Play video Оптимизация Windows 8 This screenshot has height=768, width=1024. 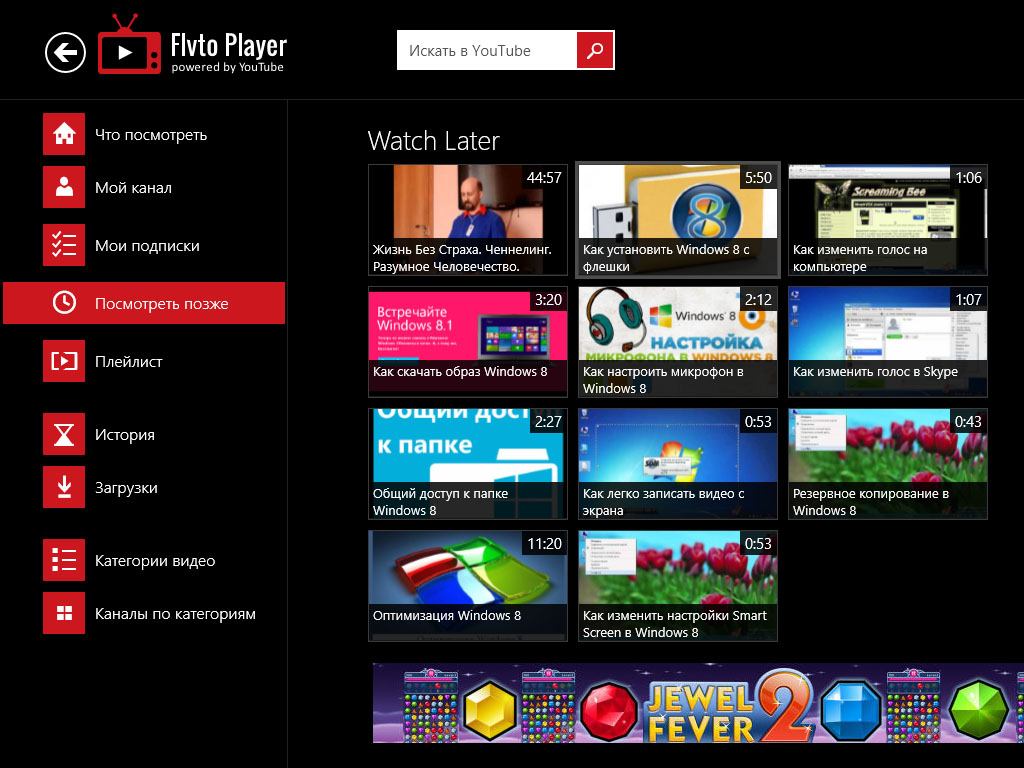(x=468, y=586)
